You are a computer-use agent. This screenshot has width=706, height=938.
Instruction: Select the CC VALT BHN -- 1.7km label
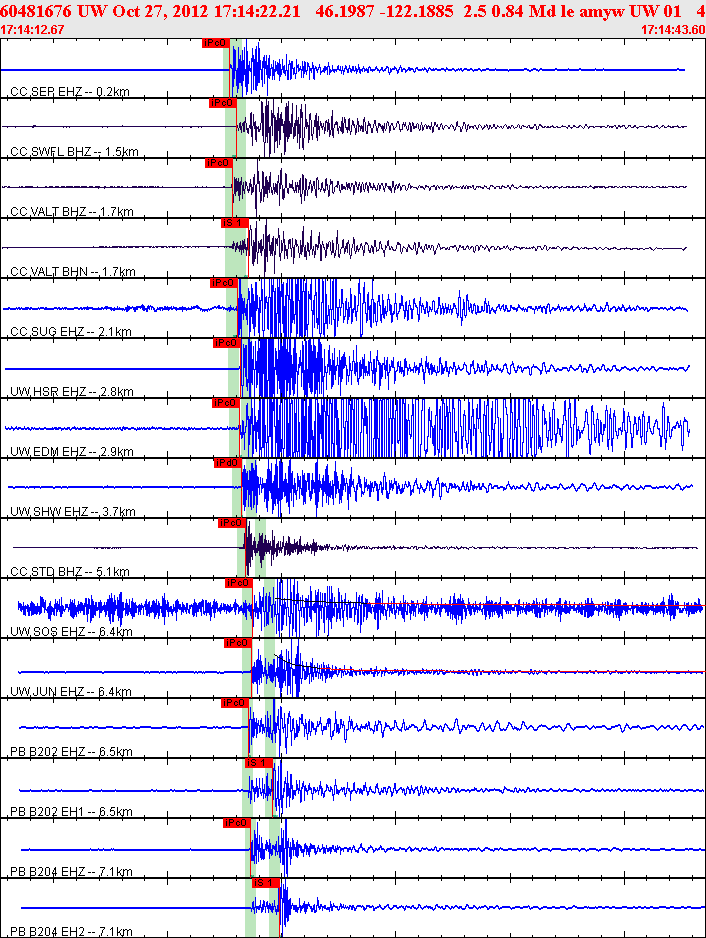(73, 272)
